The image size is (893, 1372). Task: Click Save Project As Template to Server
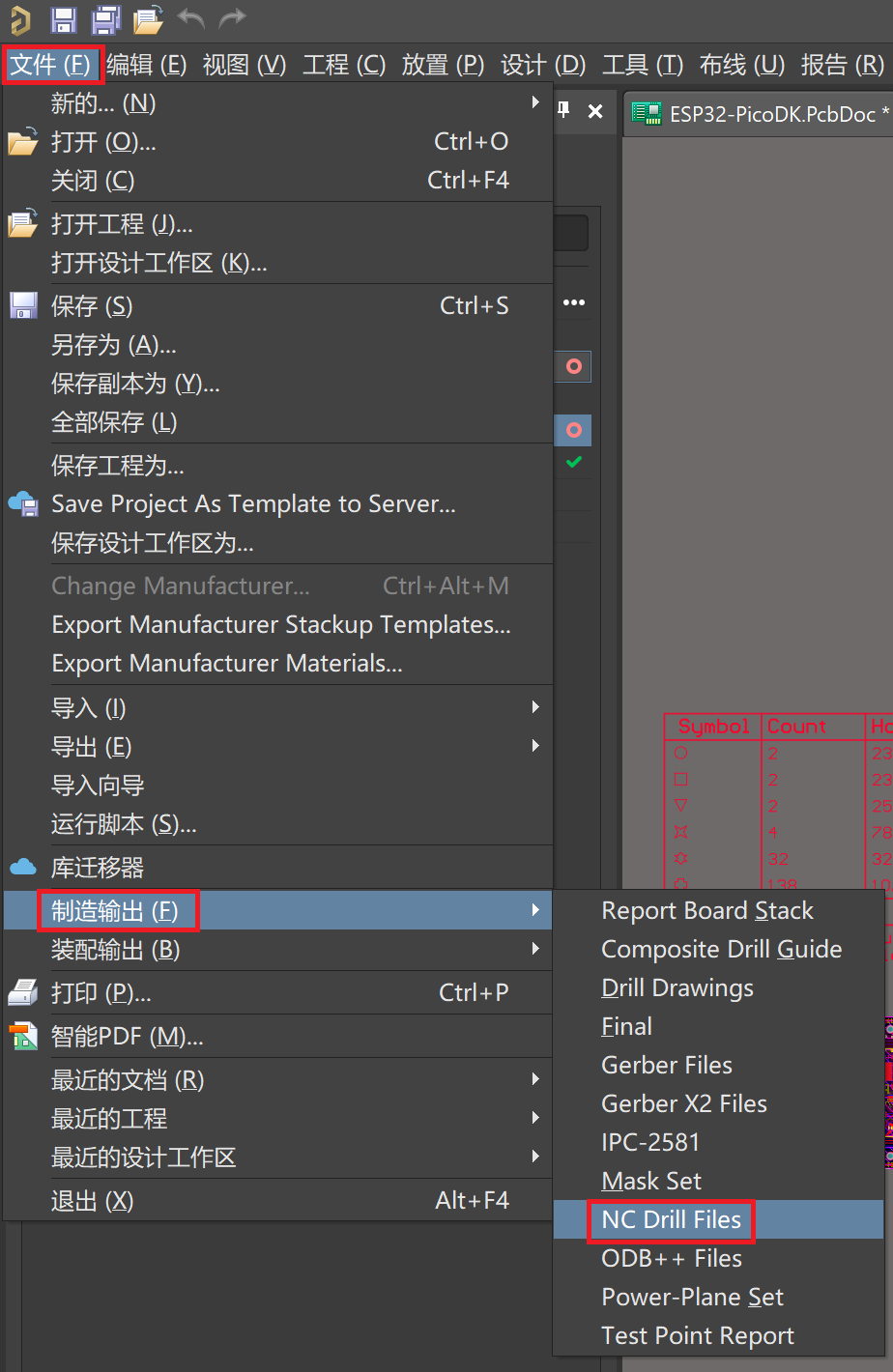[x=253, y=504]
